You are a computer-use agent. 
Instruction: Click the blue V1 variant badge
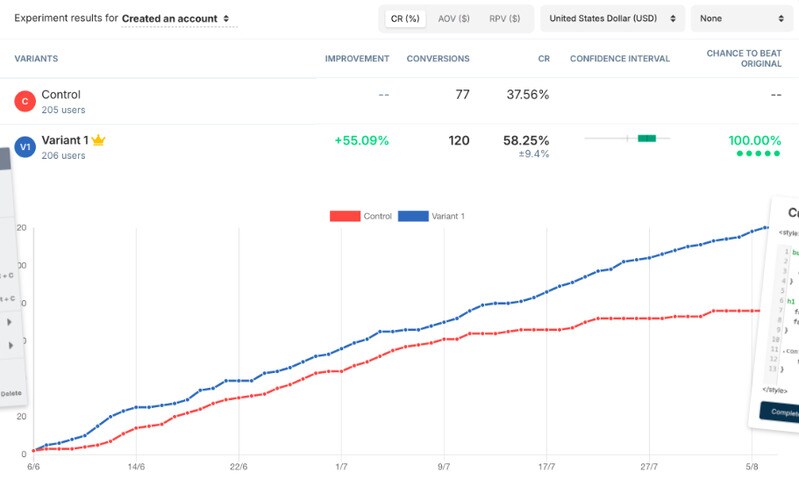[25, 148]
